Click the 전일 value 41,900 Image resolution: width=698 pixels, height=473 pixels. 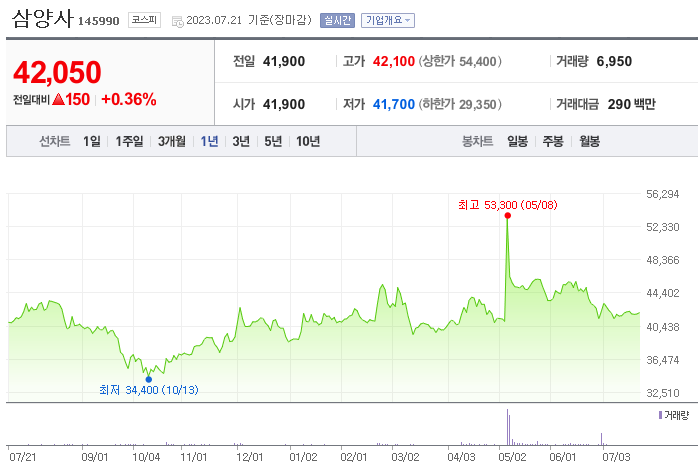pyautogui.click(x=284, y=61)
